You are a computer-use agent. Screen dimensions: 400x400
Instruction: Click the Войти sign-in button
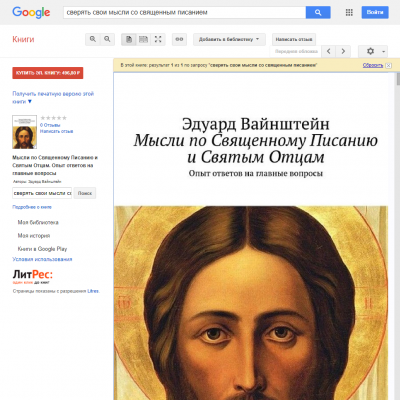[375, 12]
